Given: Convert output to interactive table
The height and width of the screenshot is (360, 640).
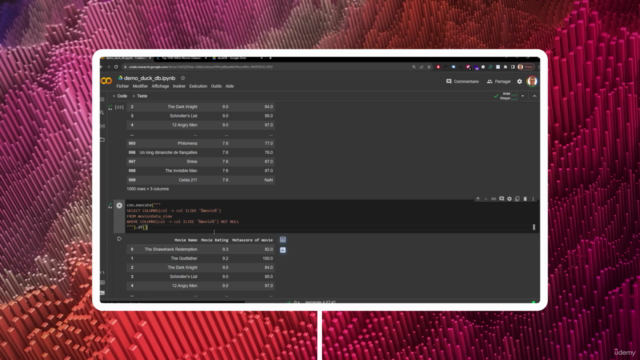Looking at the screenshot, I should click(x=283, y=240).
